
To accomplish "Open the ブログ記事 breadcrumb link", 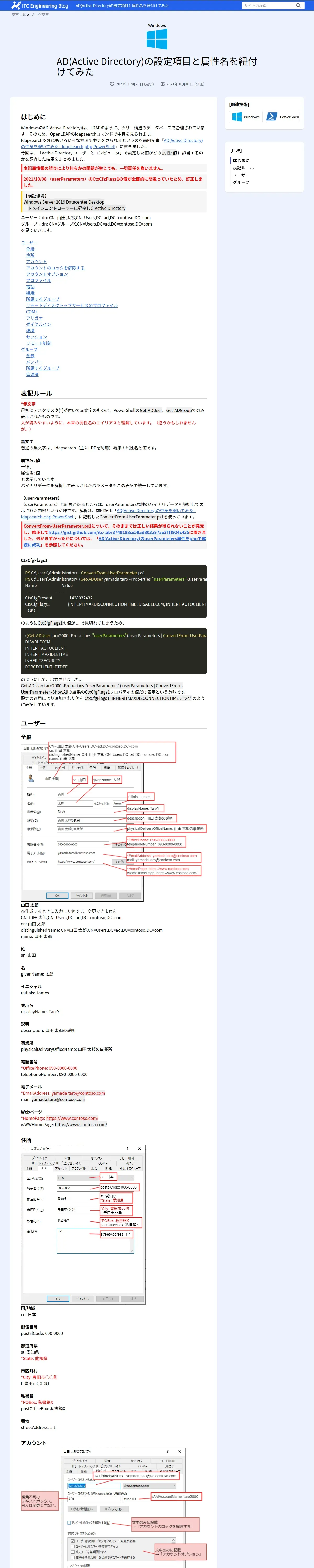I will pyautogui.click(x=40, y=15).
